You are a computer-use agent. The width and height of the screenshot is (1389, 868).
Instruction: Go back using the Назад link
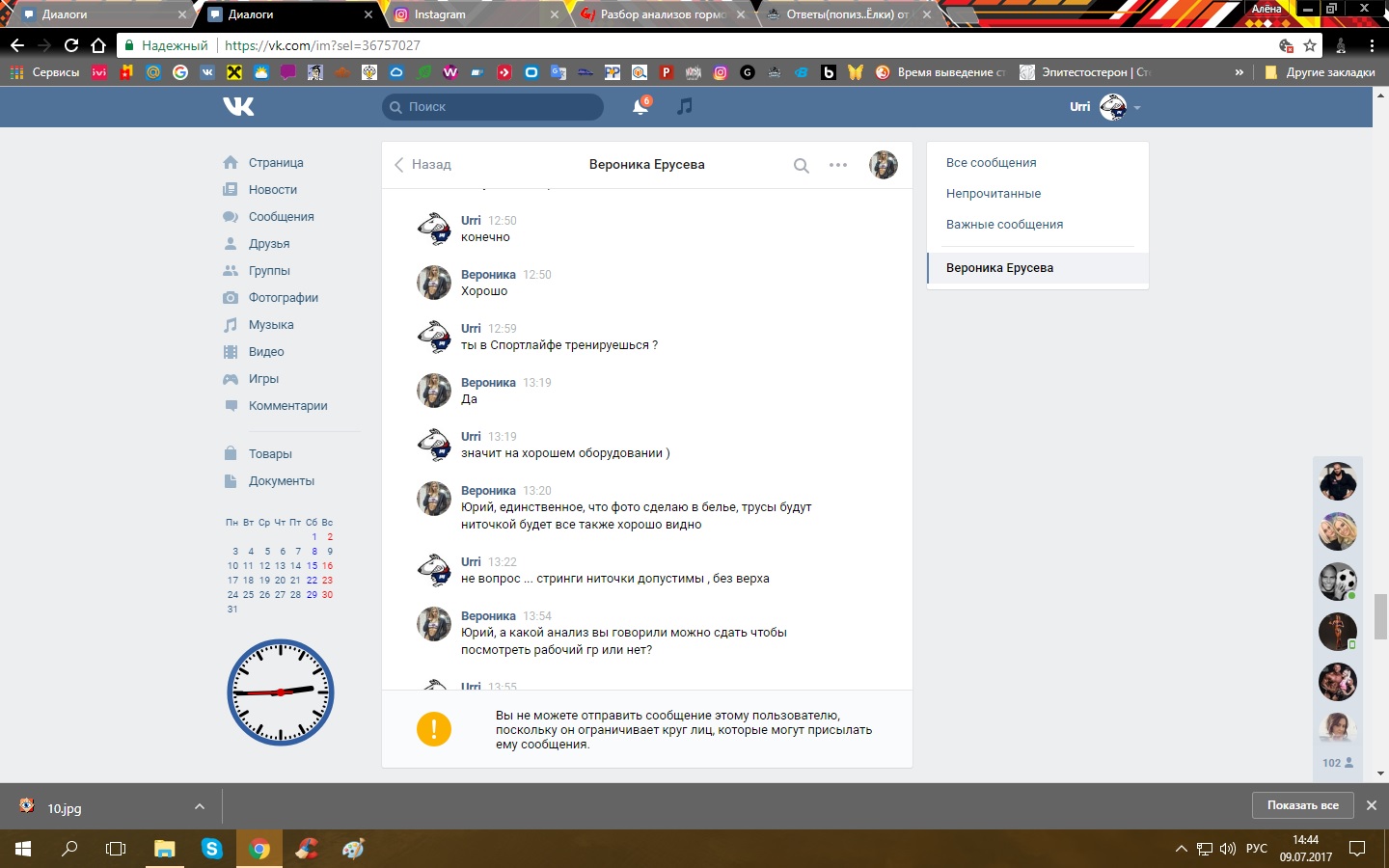422,165
